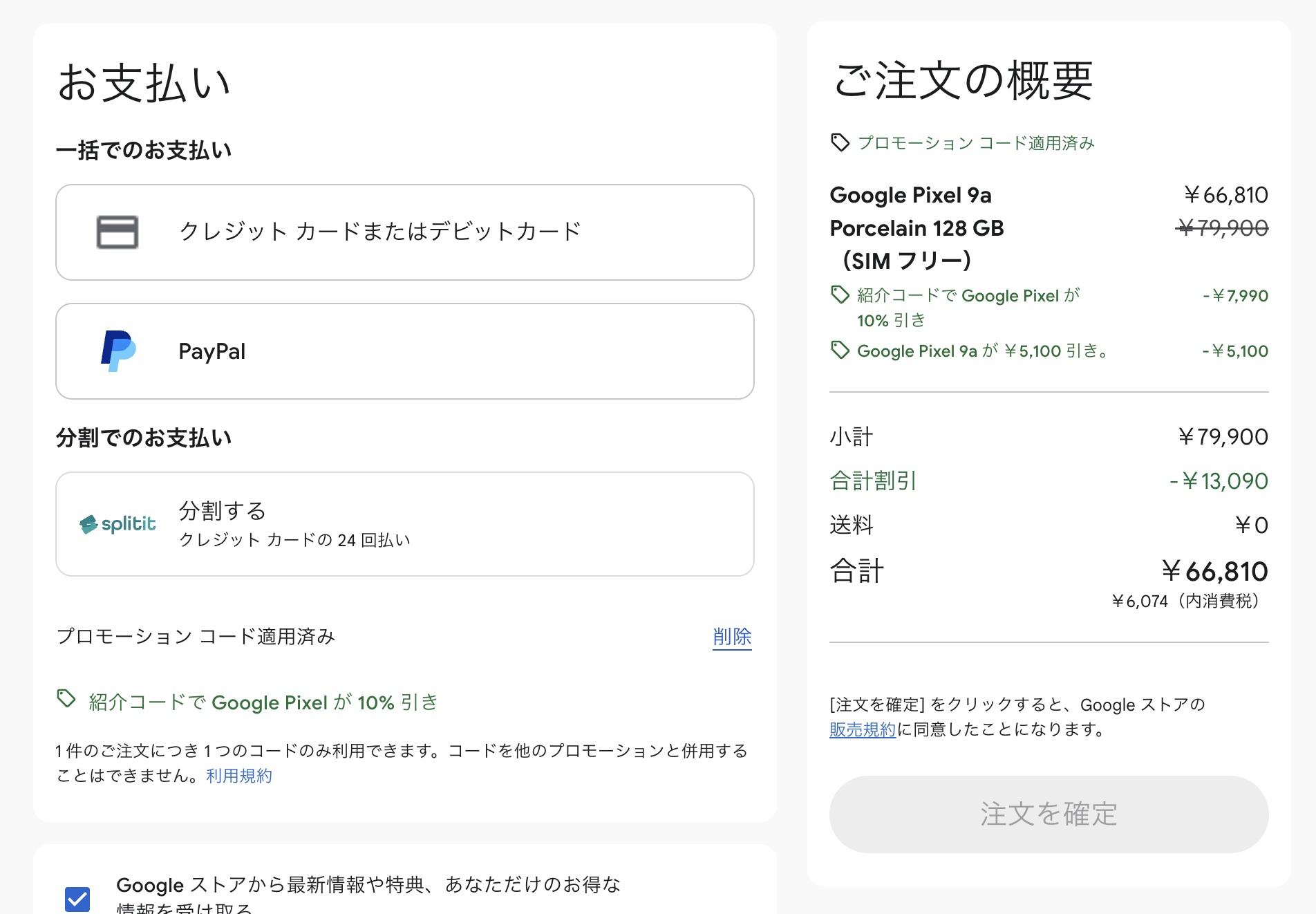Choose PayPal as payment method

tap(405, 351)
